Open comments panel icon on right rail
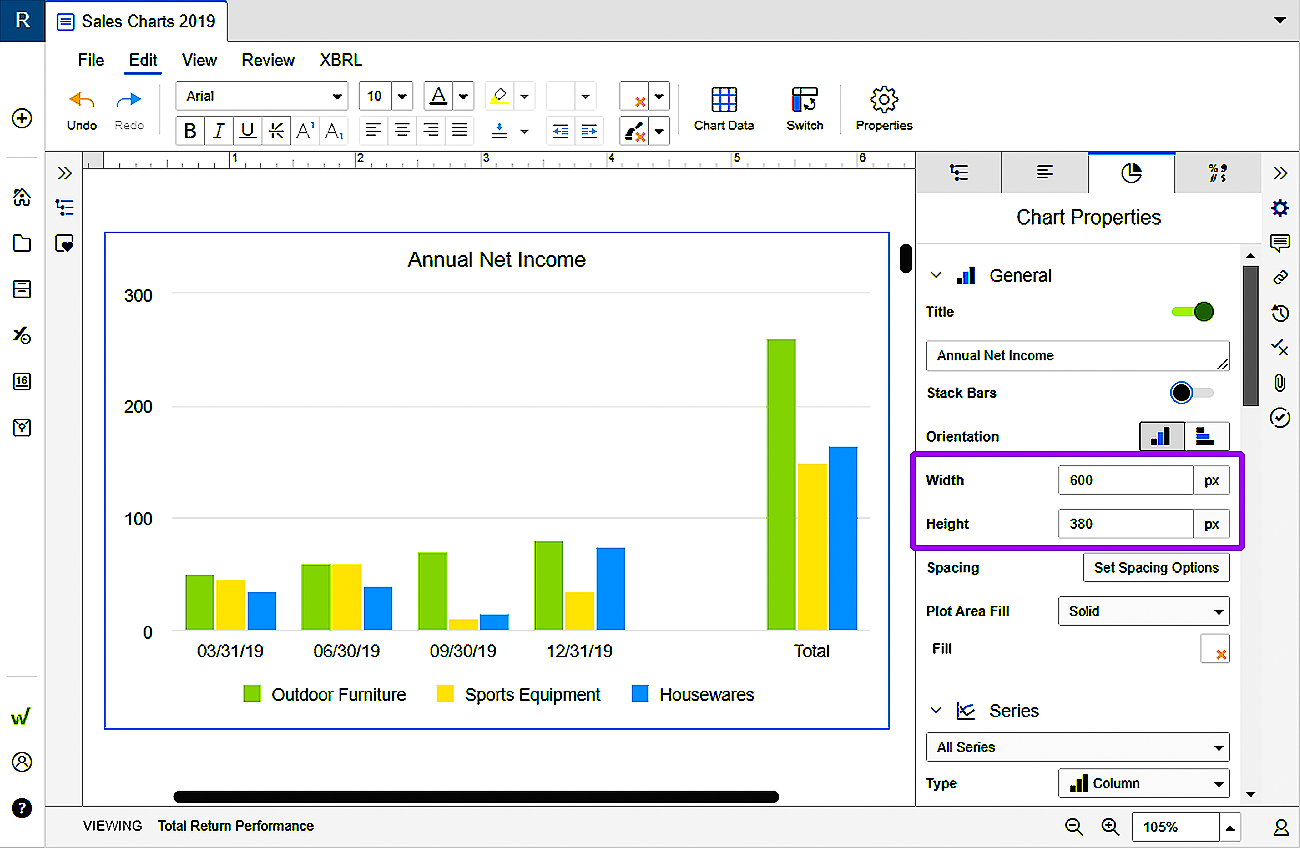This screenshot has height=848, width=1300. click(1280, 243)
